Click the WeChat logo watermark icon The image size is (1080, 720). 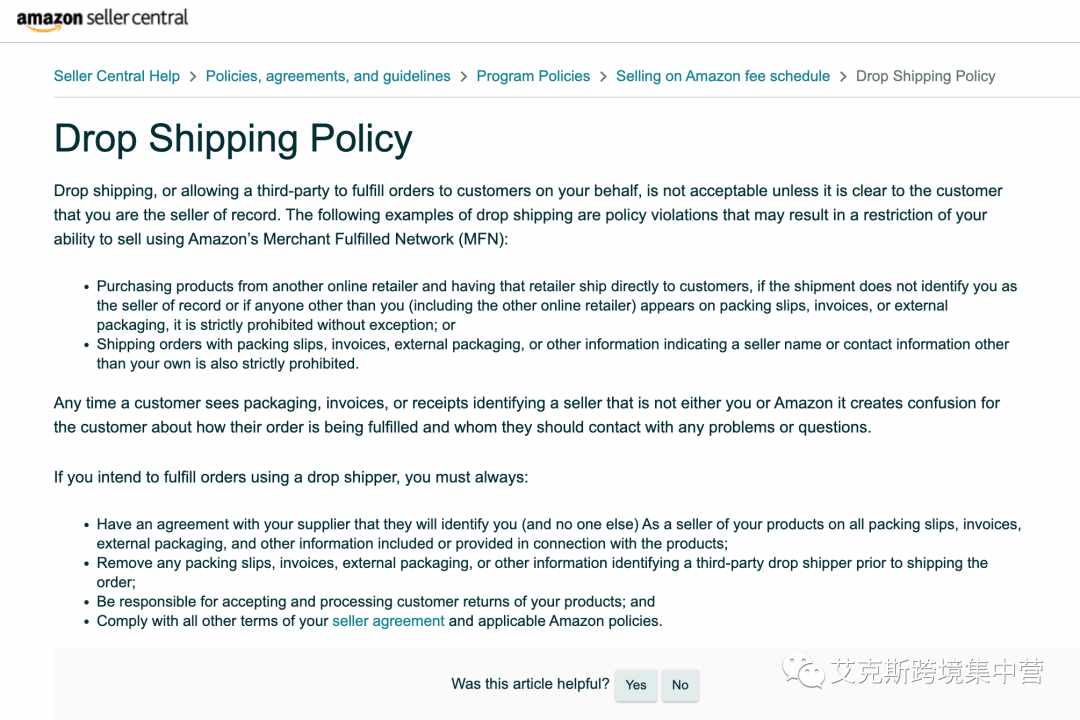point(803,671)
